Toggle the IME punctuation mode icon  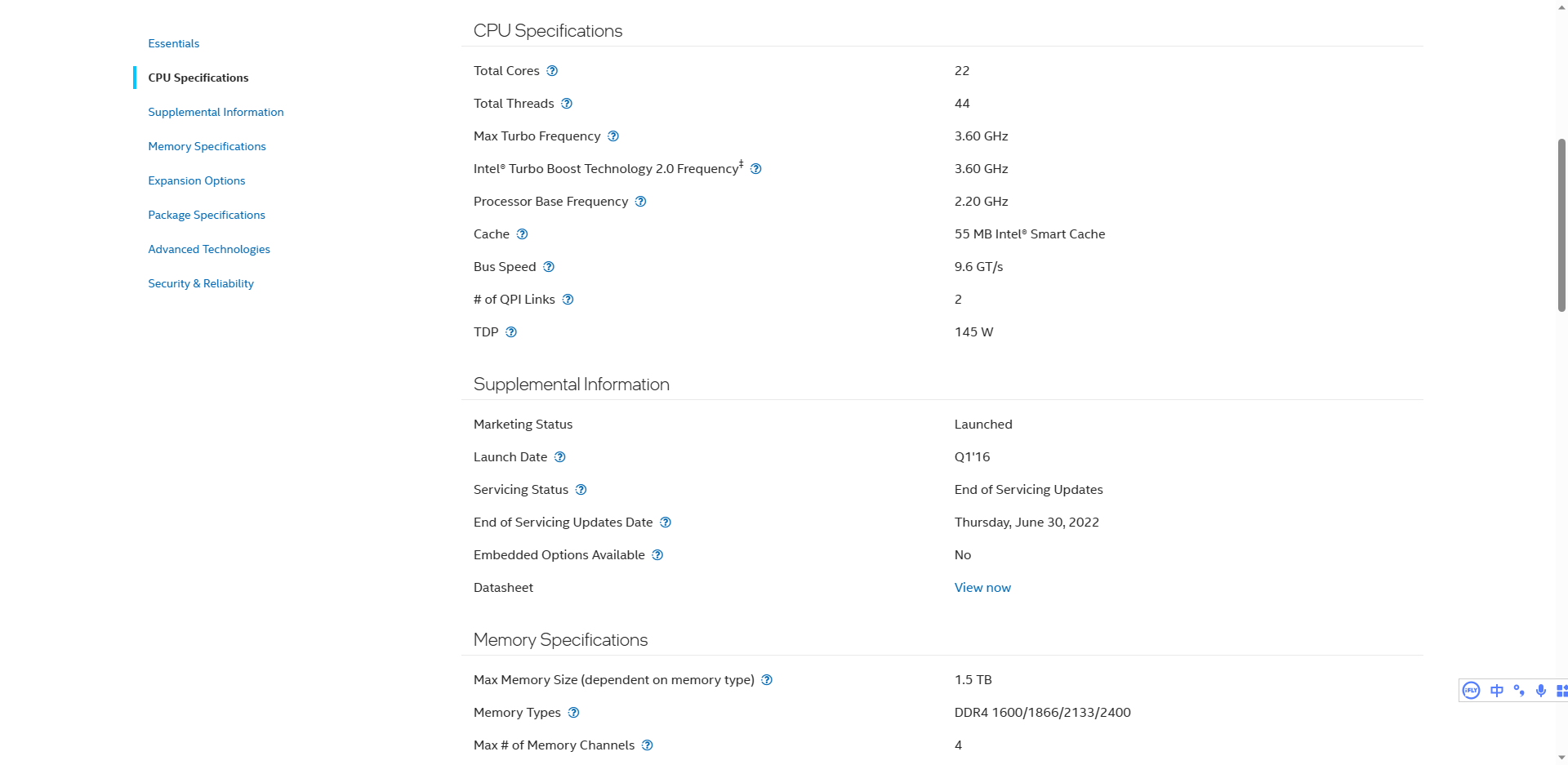(1519, 691)
